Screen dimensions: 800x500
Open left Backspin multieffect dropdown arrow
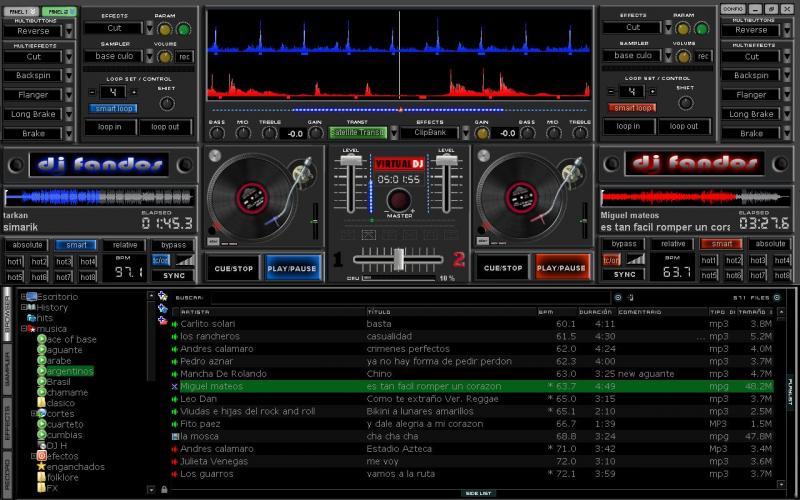click(69, 76)
